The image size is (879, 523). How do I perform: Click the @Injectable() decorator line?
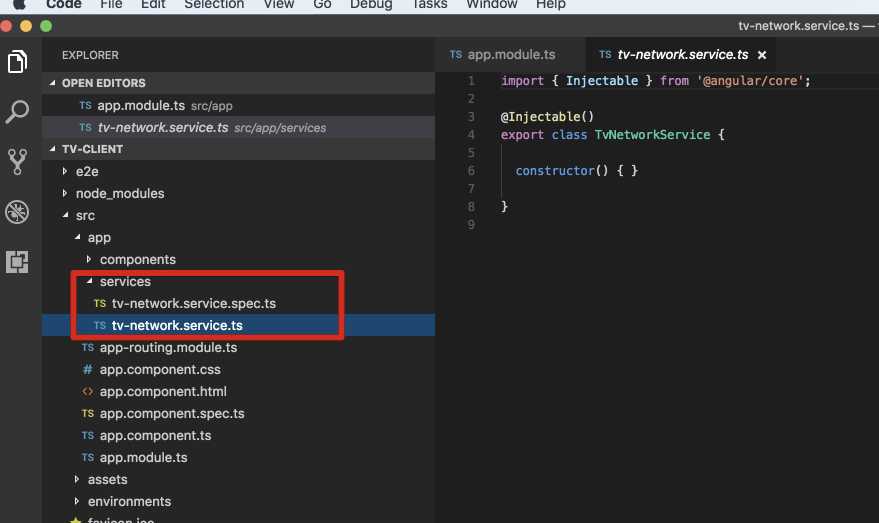point(547,117)
